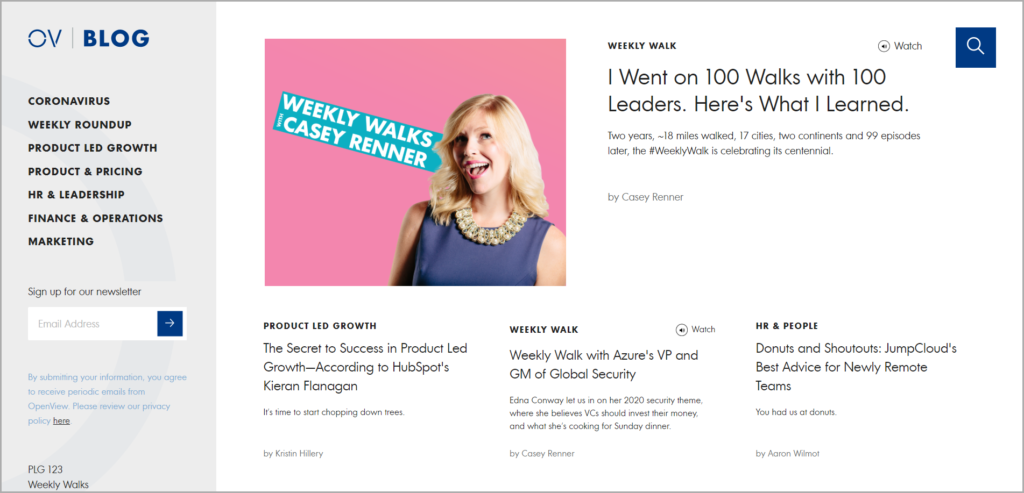Click the OV Blog logo

tap(89, 39)
